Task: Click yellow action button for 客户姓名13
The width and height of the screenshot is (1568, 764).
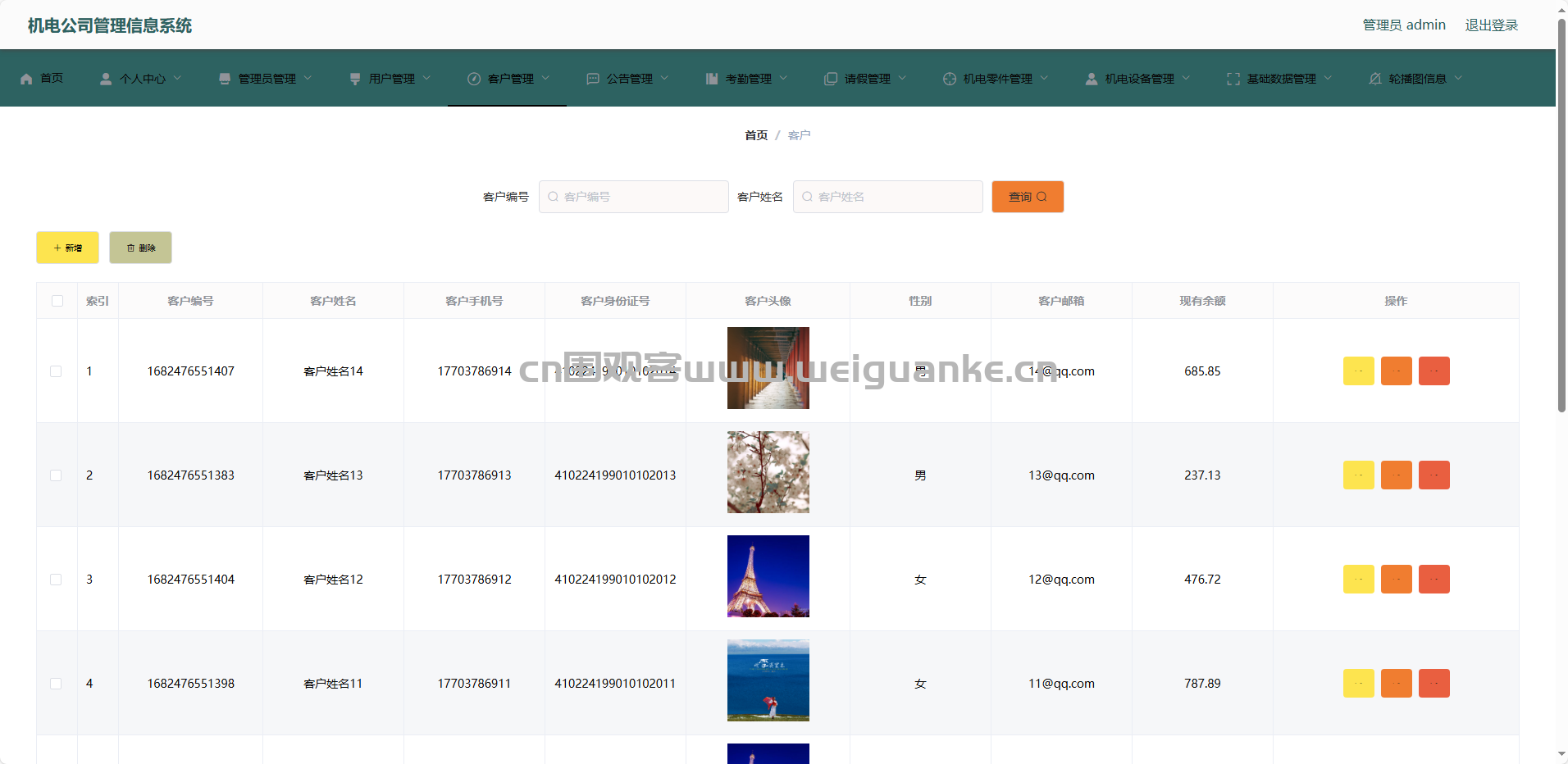Action: click(x=1359, y=475)
